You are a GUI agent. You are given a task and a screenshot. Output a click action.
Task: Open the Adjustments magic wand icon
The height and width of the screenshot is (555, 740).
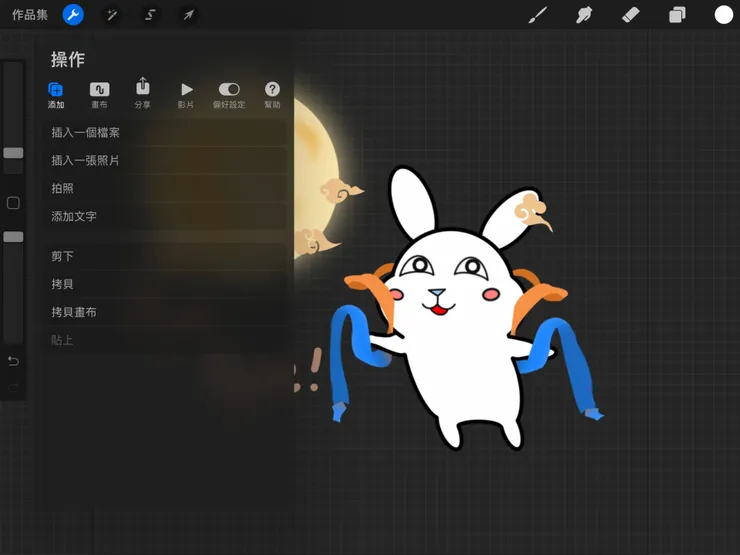111,15
